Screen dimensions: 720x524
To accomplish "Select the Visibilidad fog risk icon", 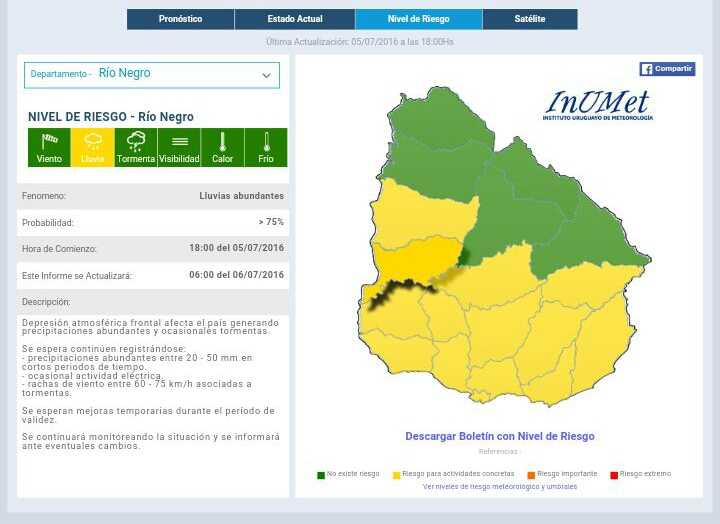I will pyautogui.click(x=179, y=147).
